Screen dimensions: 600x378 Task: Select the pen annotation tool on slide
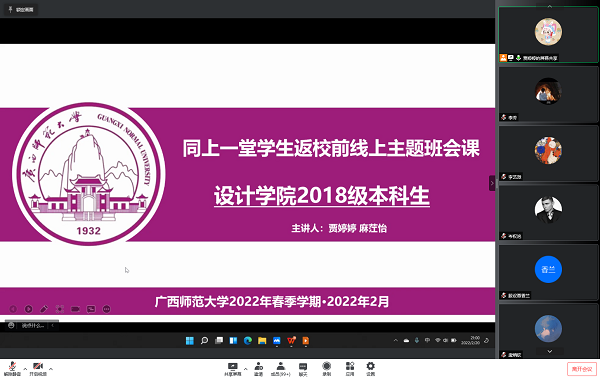click(x=44, y=309)
